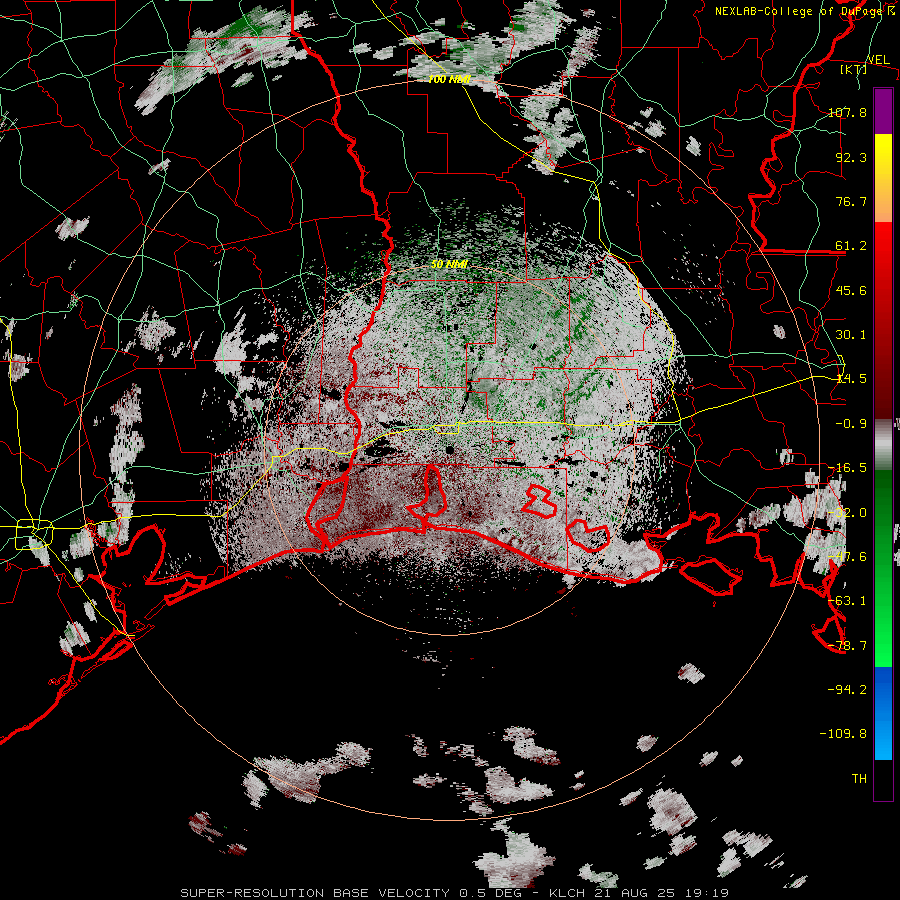Image resolution: width=900 pixels, height=900 pixels.
Task: Click the 30.1 velocity scale value
Action: coord(851,335)
